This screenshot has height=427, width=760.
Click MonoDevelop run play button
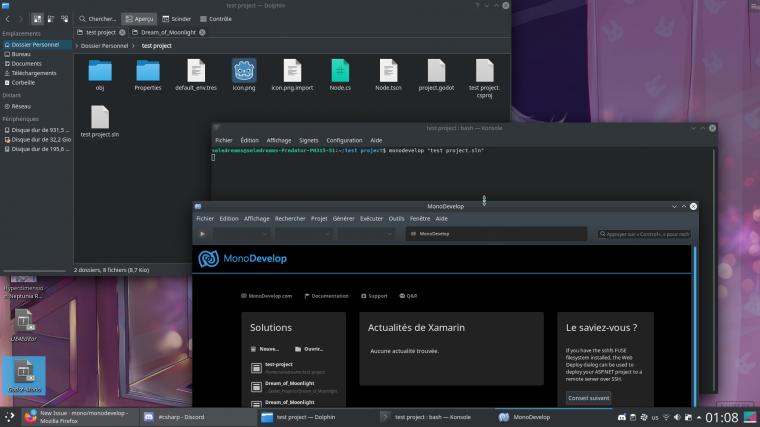click(202, 234)
